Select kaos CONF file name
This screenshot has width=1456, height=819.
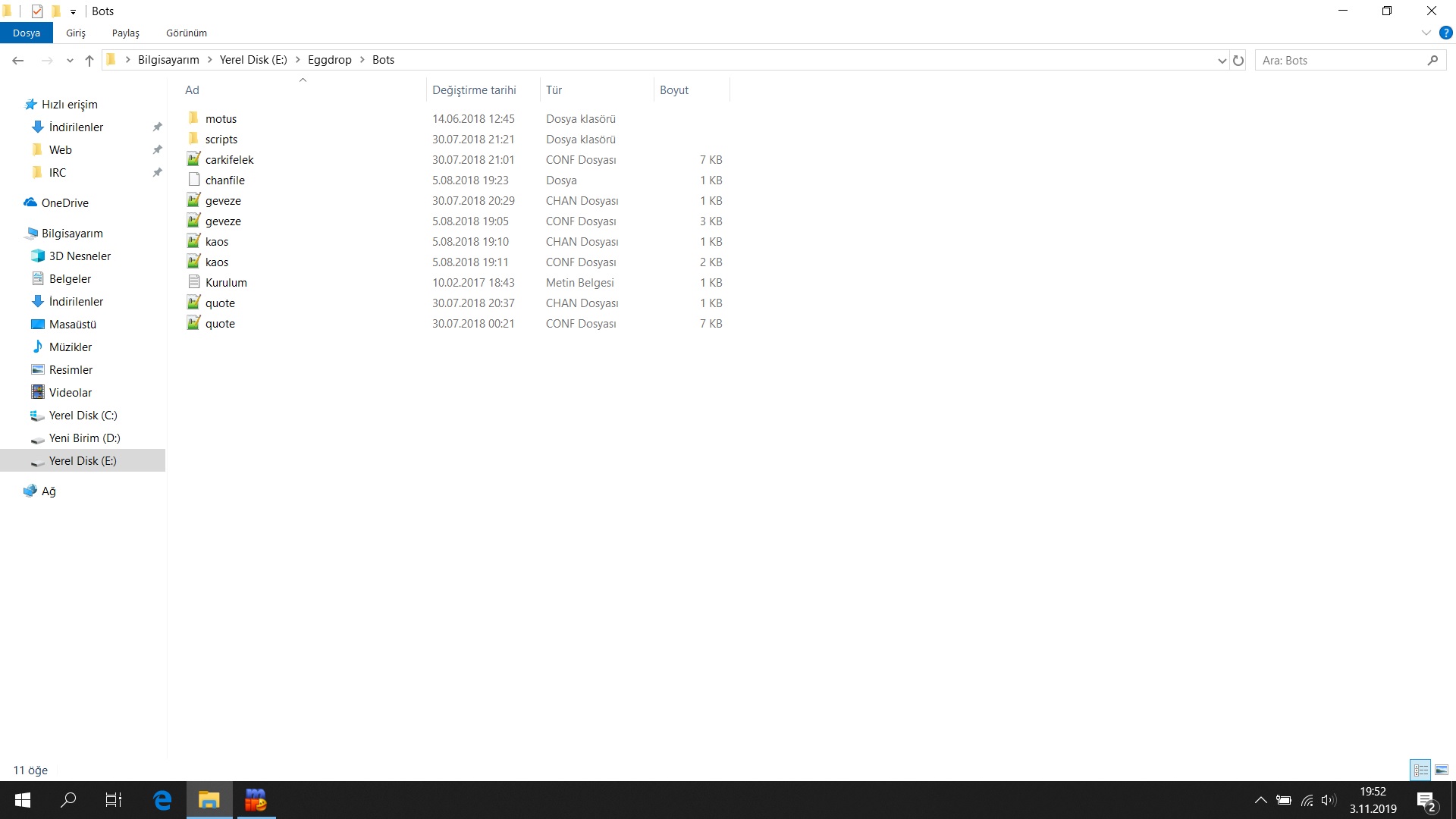(217, 262)
